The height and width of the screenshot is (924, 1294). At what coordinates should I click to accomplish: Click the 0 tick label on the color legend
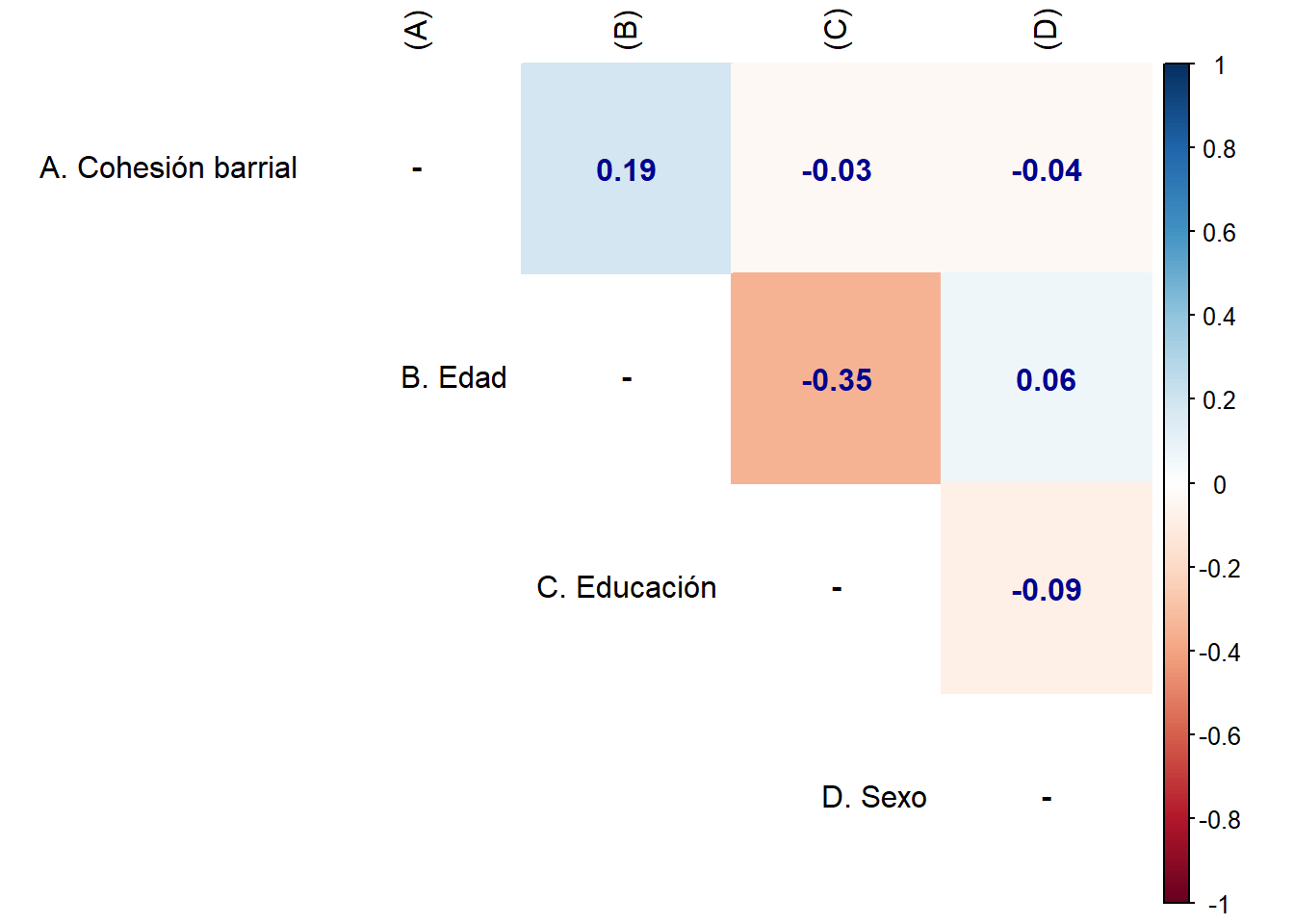[x=1219, y=485]
